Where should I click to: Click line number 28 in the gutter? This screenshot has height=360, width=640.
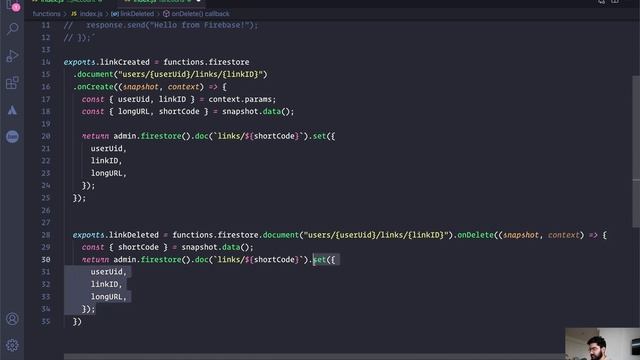click(x=46, y=235)
